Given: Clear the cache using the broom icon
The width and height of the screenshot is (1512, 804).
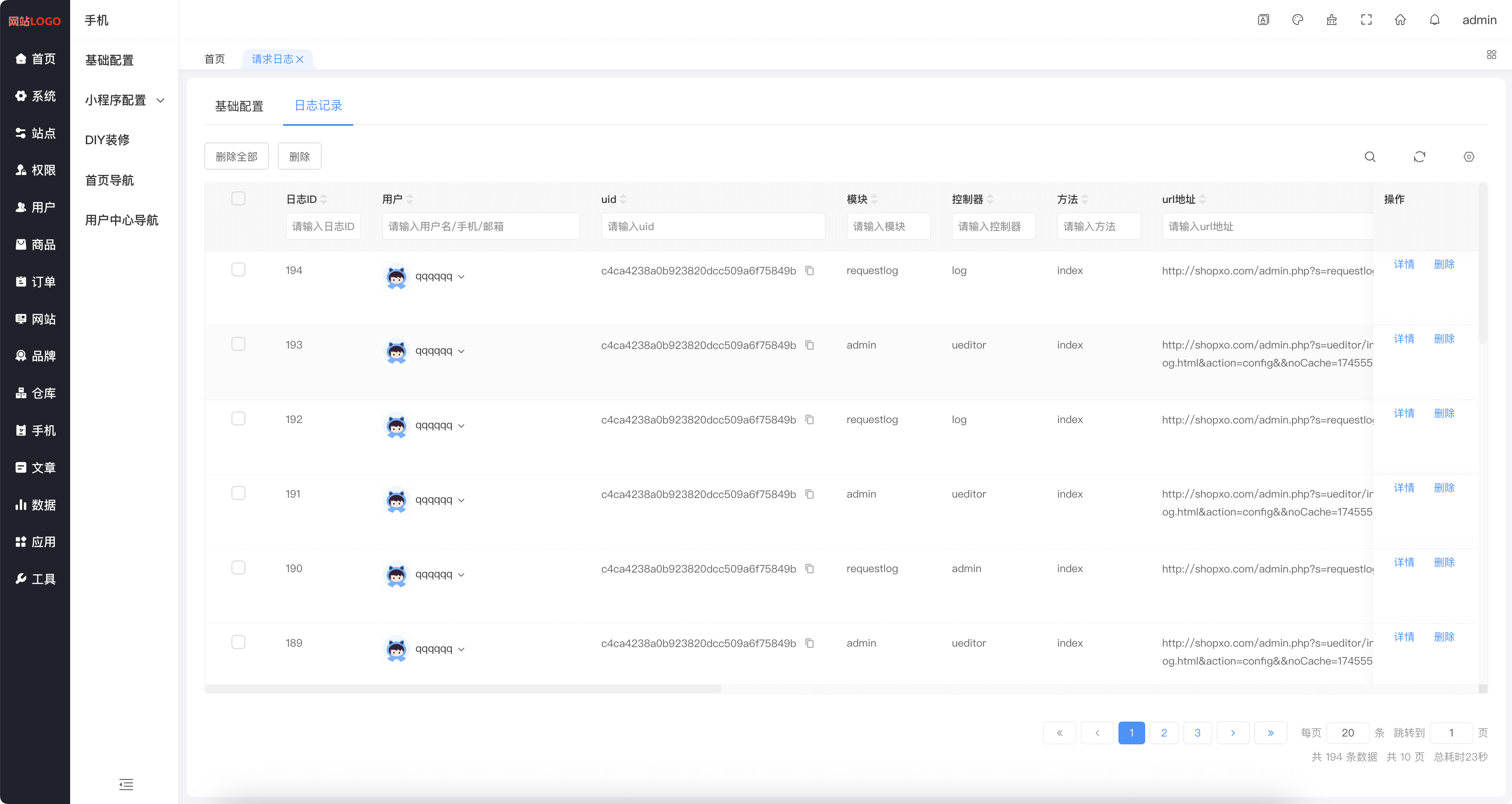Looking at the screenshot, I should point(1331,19).
